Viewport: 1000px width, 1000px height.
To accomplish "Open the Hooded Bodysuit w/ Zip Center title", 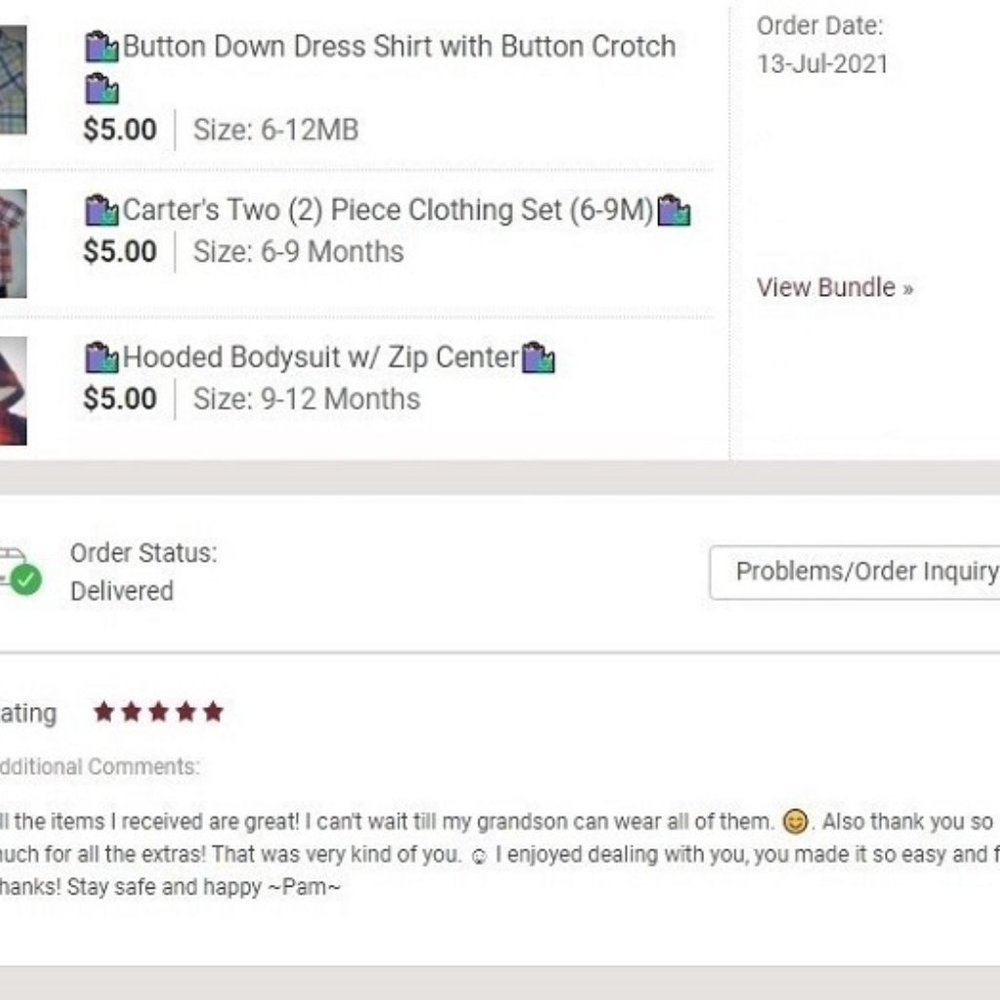I will coord(320,357).
